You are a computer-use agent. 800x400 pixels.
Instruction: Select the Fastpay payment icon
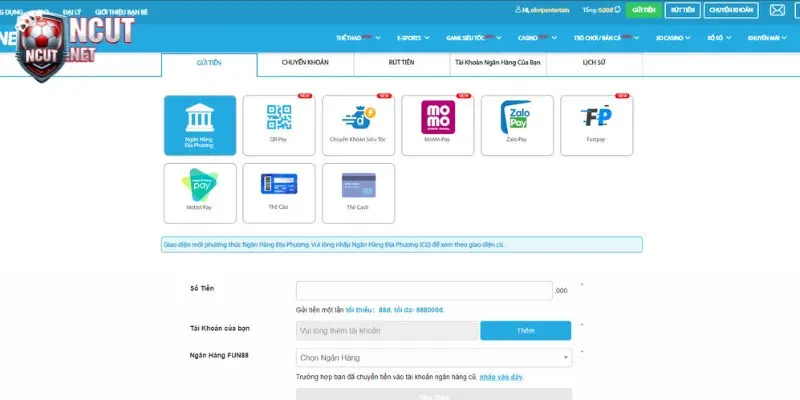click(x=596, y=125)
